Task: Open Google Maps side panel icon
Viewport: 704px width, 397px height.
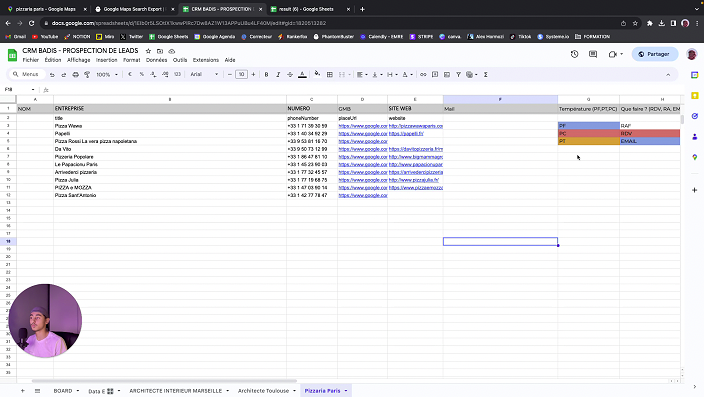Action: (695, 157)
